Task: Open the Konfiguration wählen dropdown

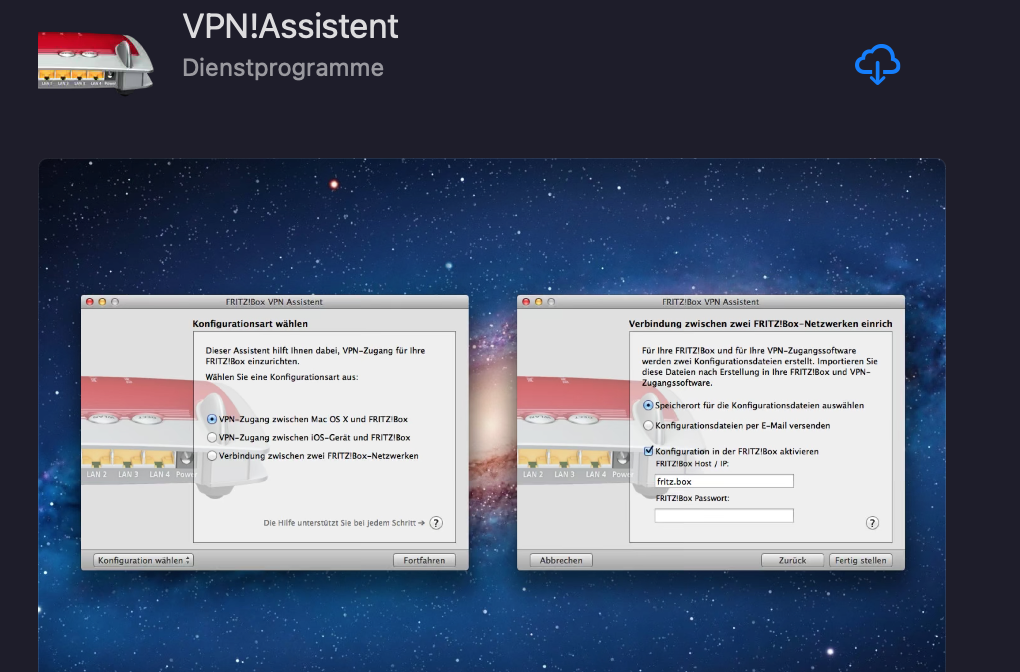Action: (143, 560)
